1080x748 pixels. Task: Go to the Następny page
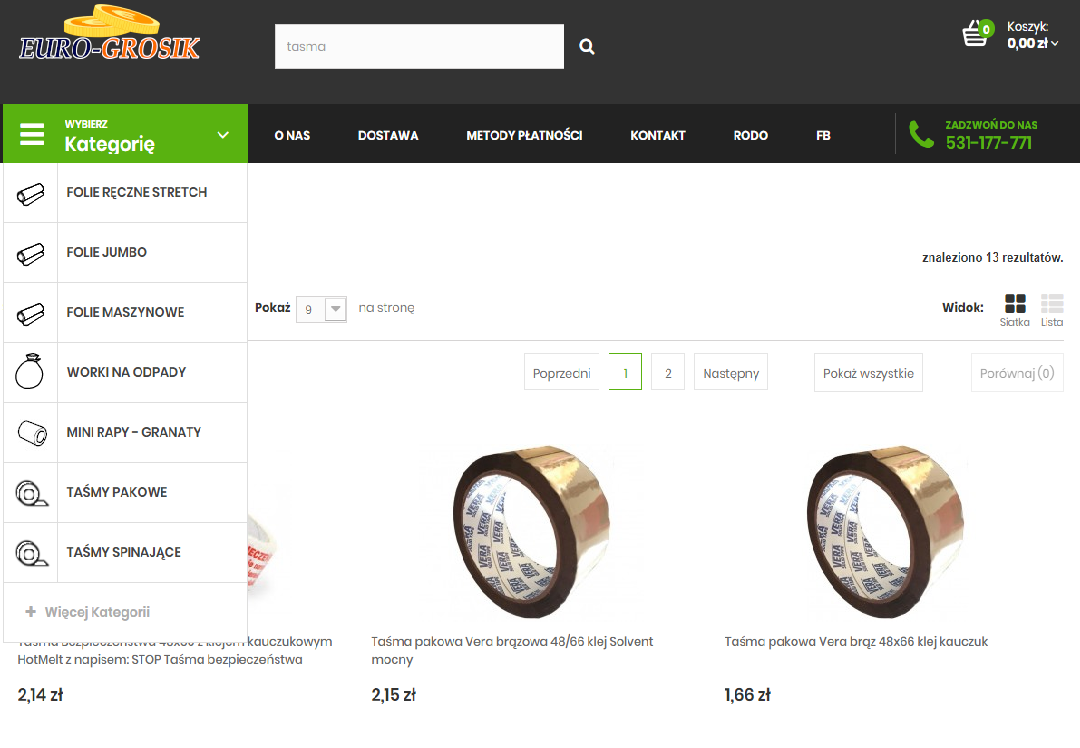[x=731, y=372]
